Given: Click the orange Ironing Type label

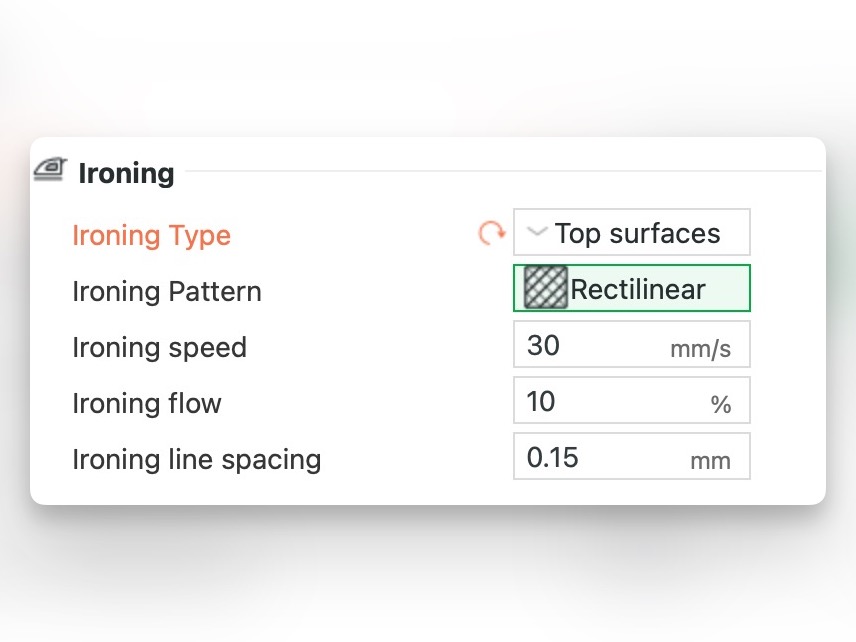Looking at the screenshot, I should click(151, 236).
